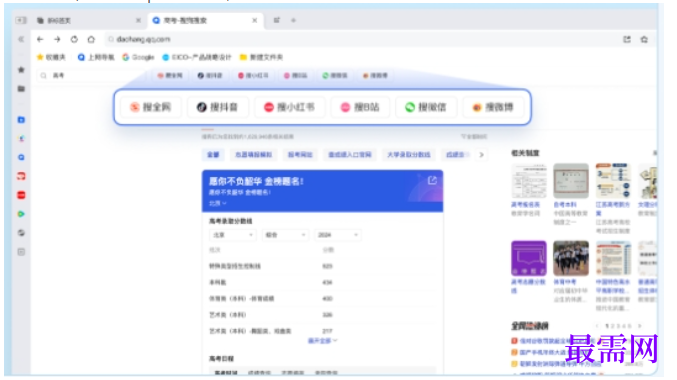Image resolution: width=677 pixels, height=380 pixels.
Task: Open the 北京 province dropdown
Action: coord(232,235)
